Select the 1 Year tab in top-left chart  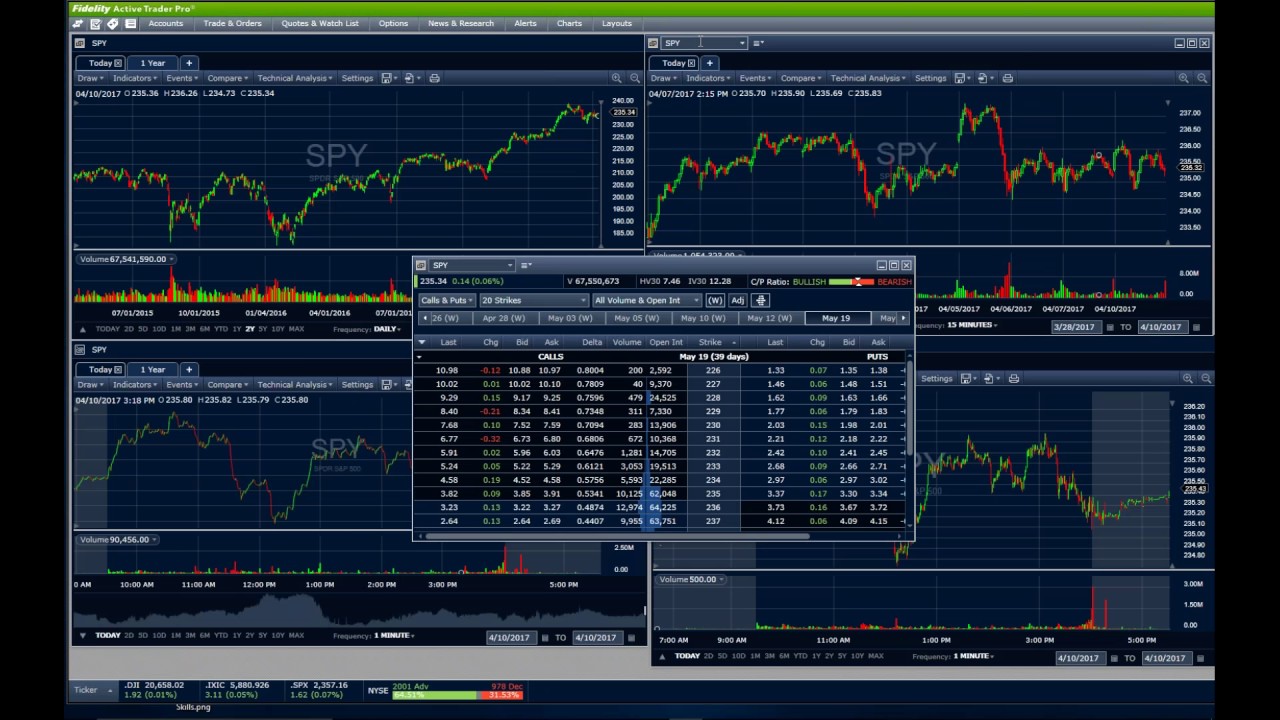point(153,63)
